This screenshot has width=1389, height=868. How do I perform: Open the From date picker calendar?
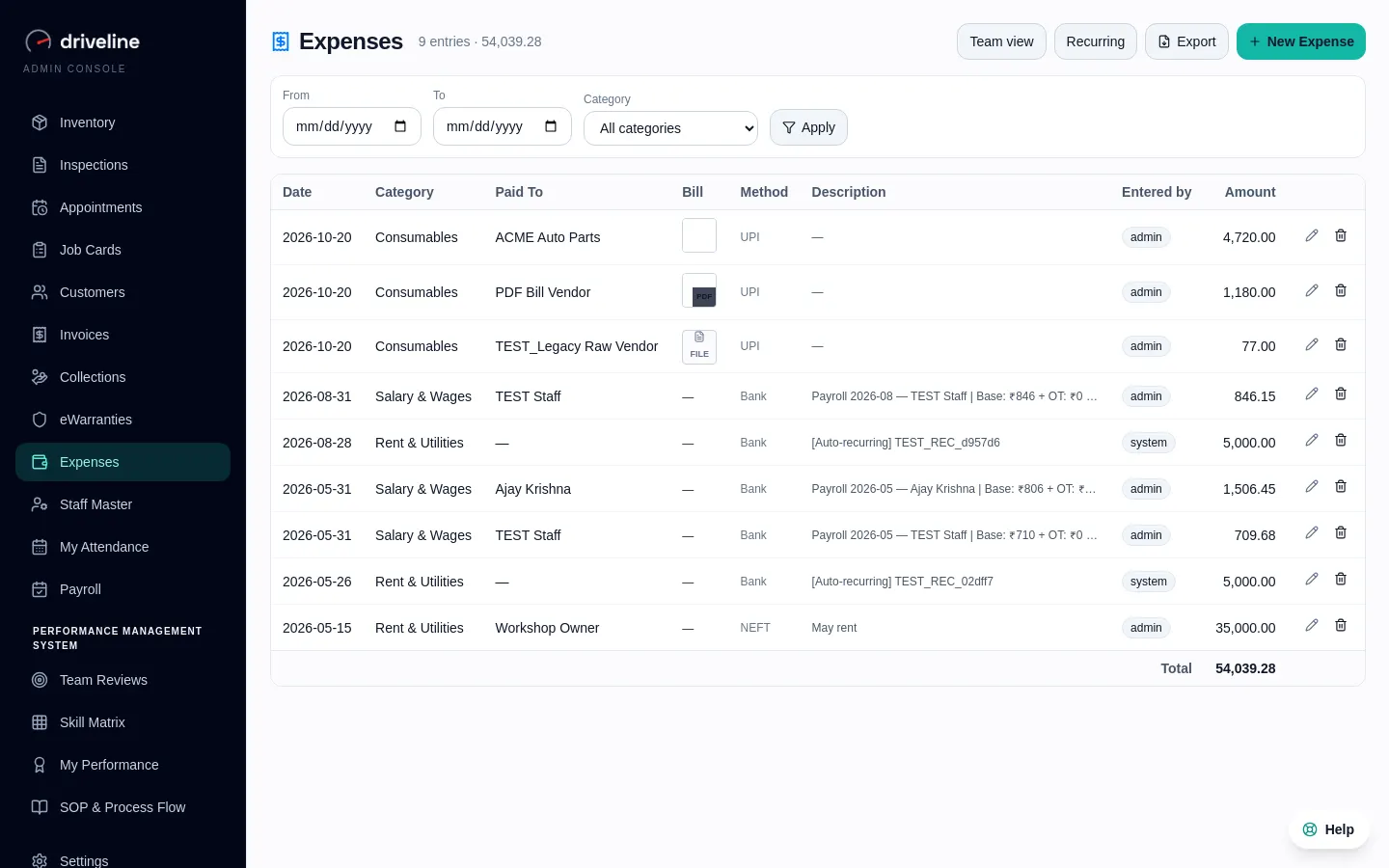(x=400, y=126)
